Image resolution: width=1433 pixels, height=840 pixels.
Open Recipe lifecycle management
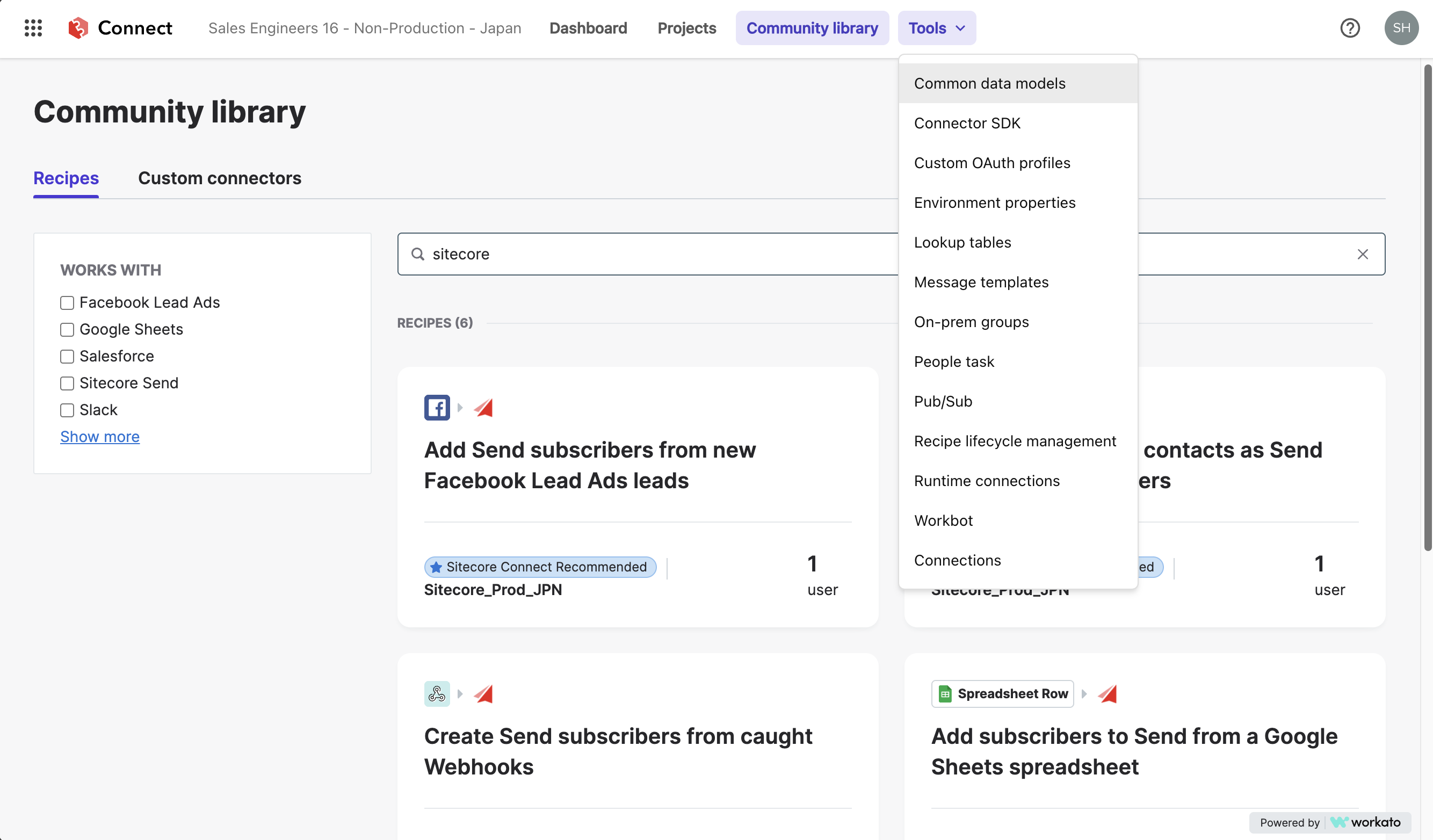(x=1017, y=441)
